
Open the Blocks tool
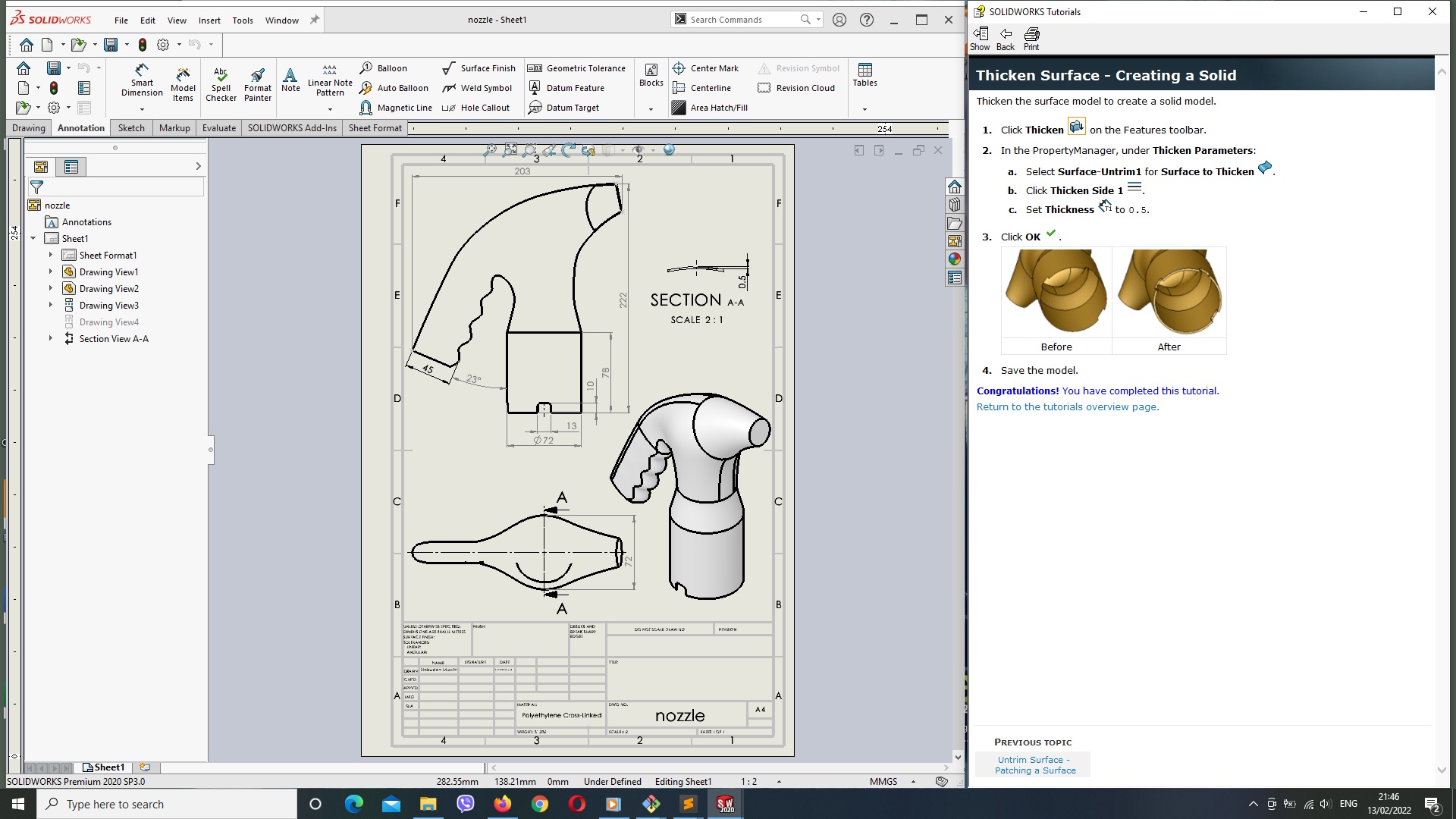tap(651, 74)
